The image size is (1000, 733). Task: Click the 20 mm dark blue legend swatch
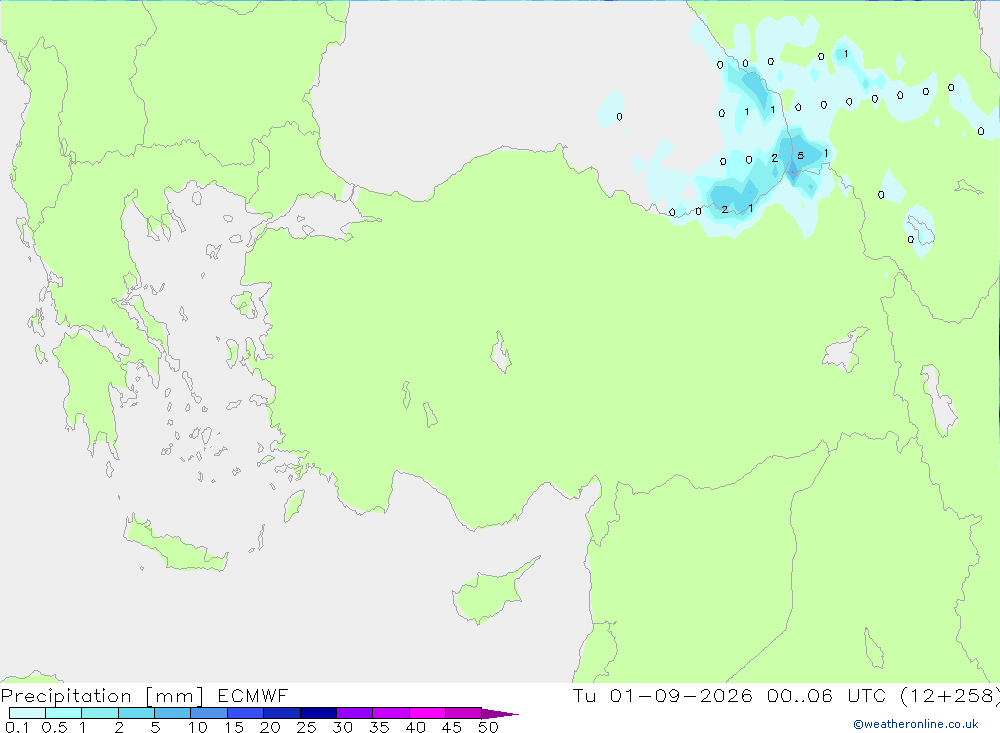281,713
